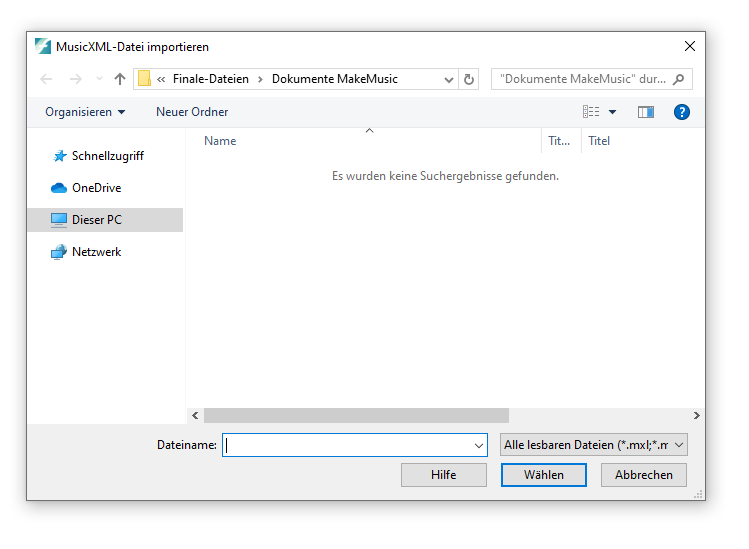Click the horizontal scrollbar left arrow

[x=195, y=416]
